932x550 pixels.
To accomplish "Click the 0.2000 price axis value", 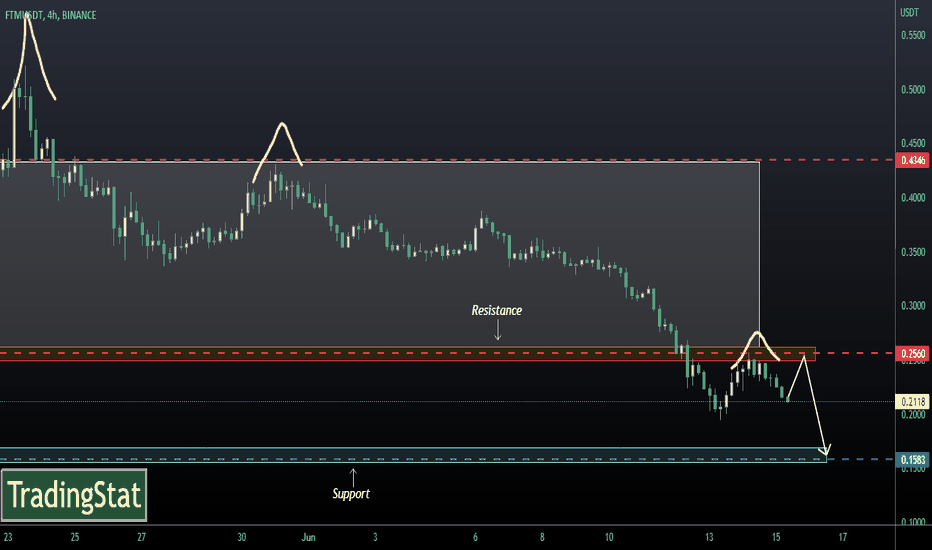I will coord(913,414).
